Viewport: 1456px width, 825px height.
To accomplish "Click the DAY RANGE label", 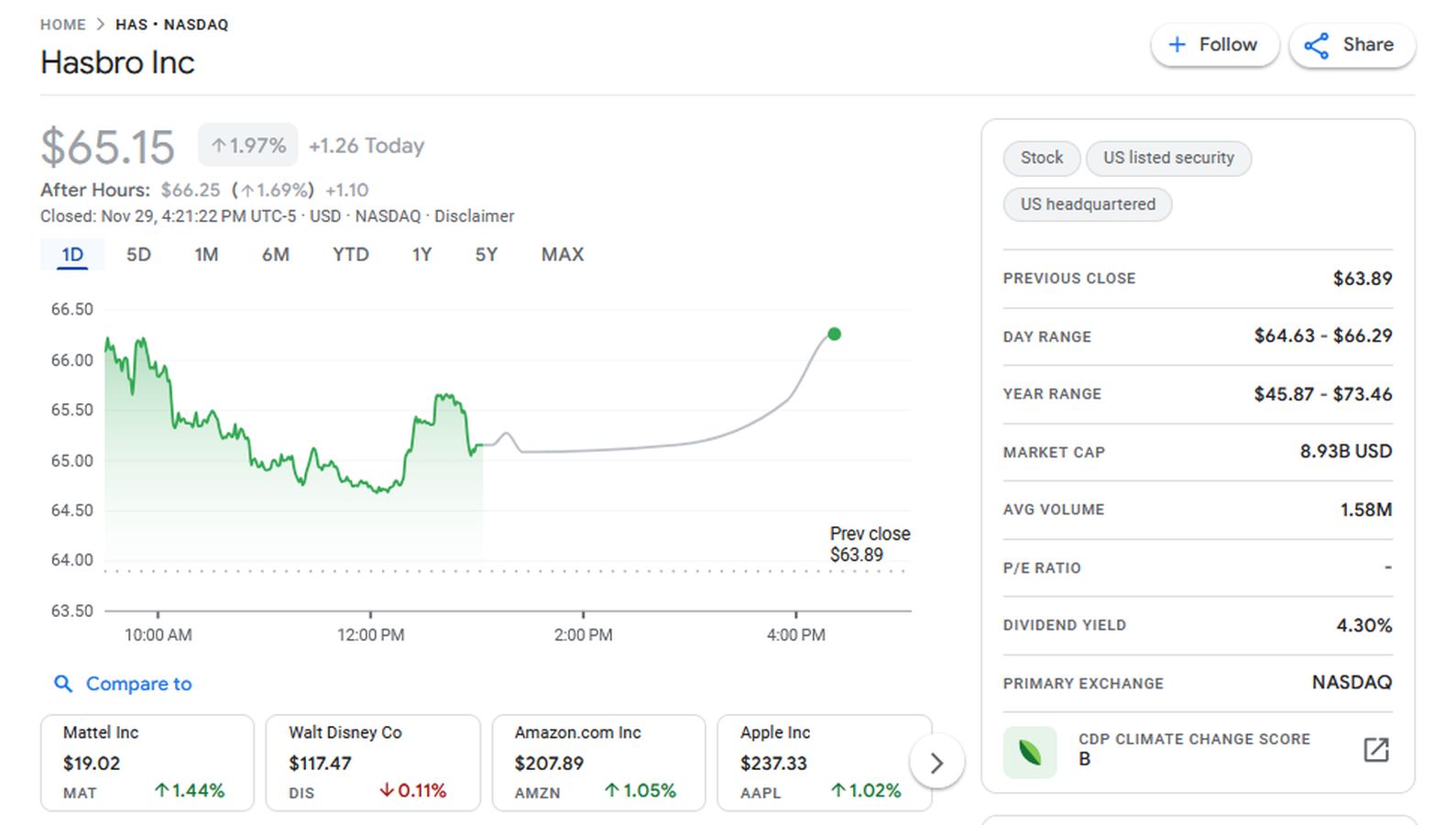I will tap(1046, 337).
